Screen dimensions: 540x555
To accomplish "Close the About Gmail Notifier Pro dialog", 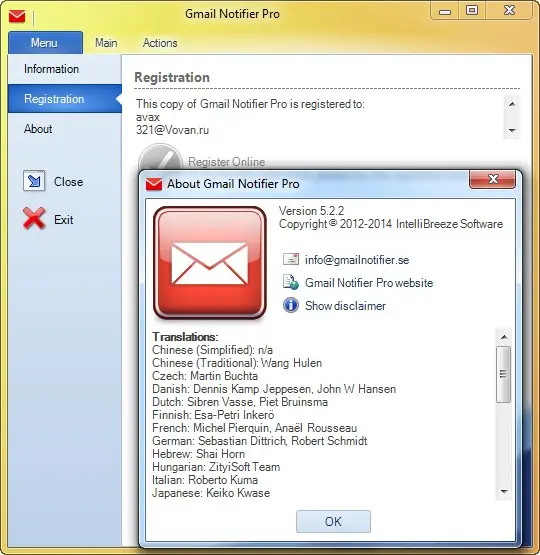I will (492, 179).
